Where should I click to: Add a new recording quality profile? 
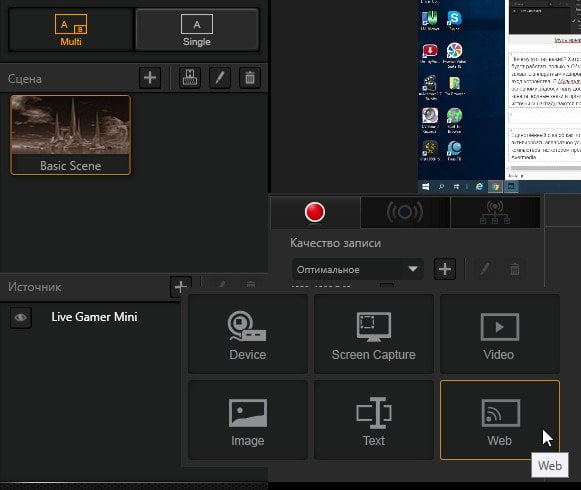[x=445, y=269]
